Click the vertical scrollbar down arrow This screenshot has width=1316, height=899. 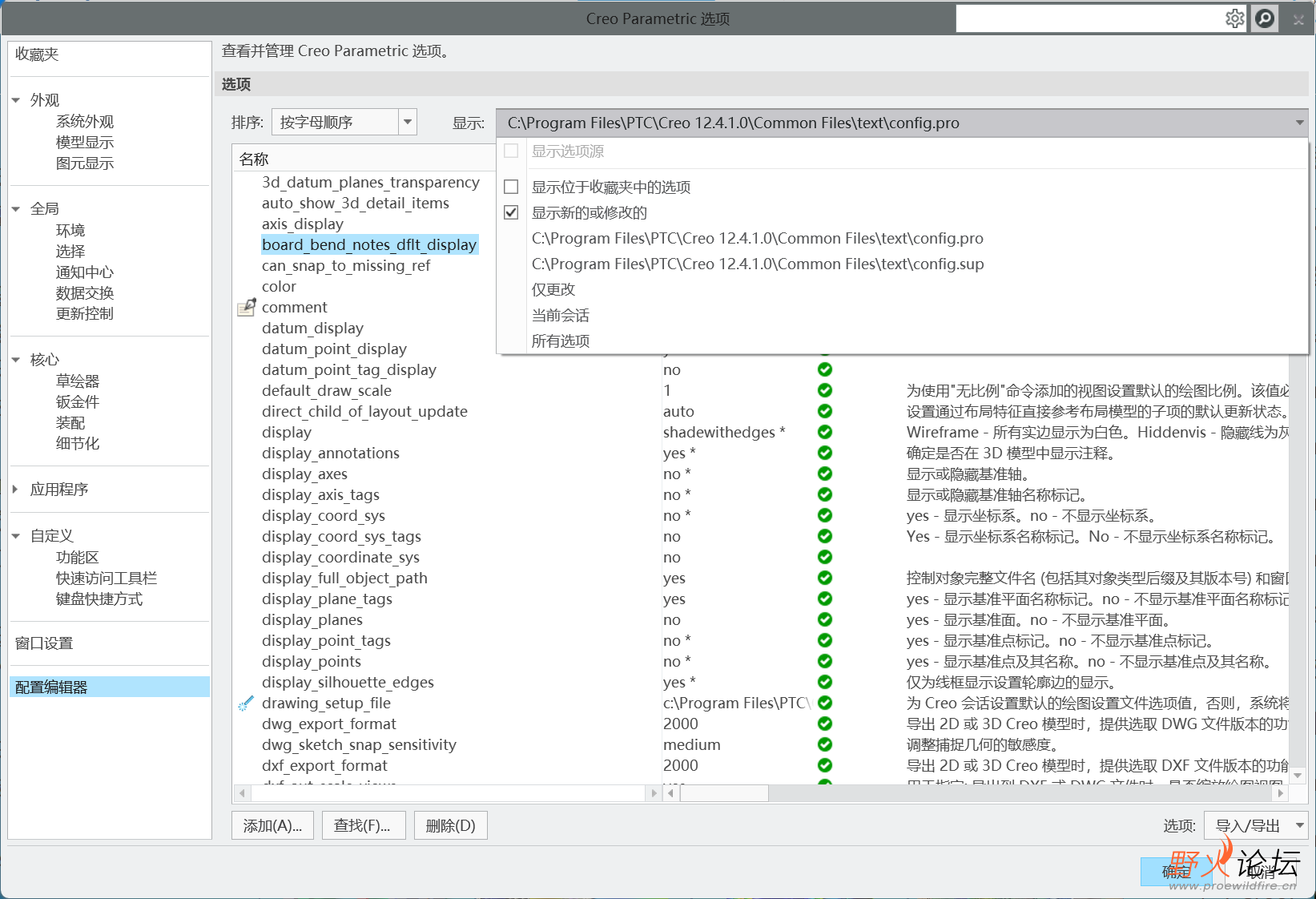1298,775
